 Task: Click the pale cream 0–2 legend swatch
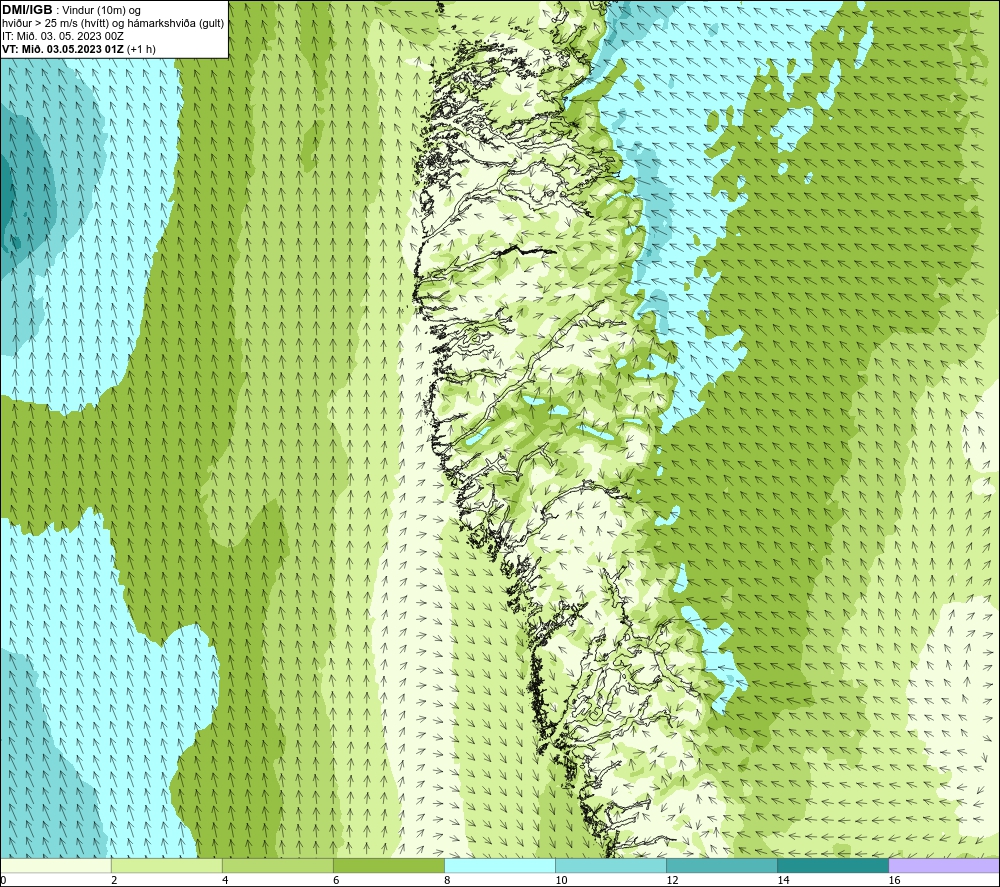point(56,865)
